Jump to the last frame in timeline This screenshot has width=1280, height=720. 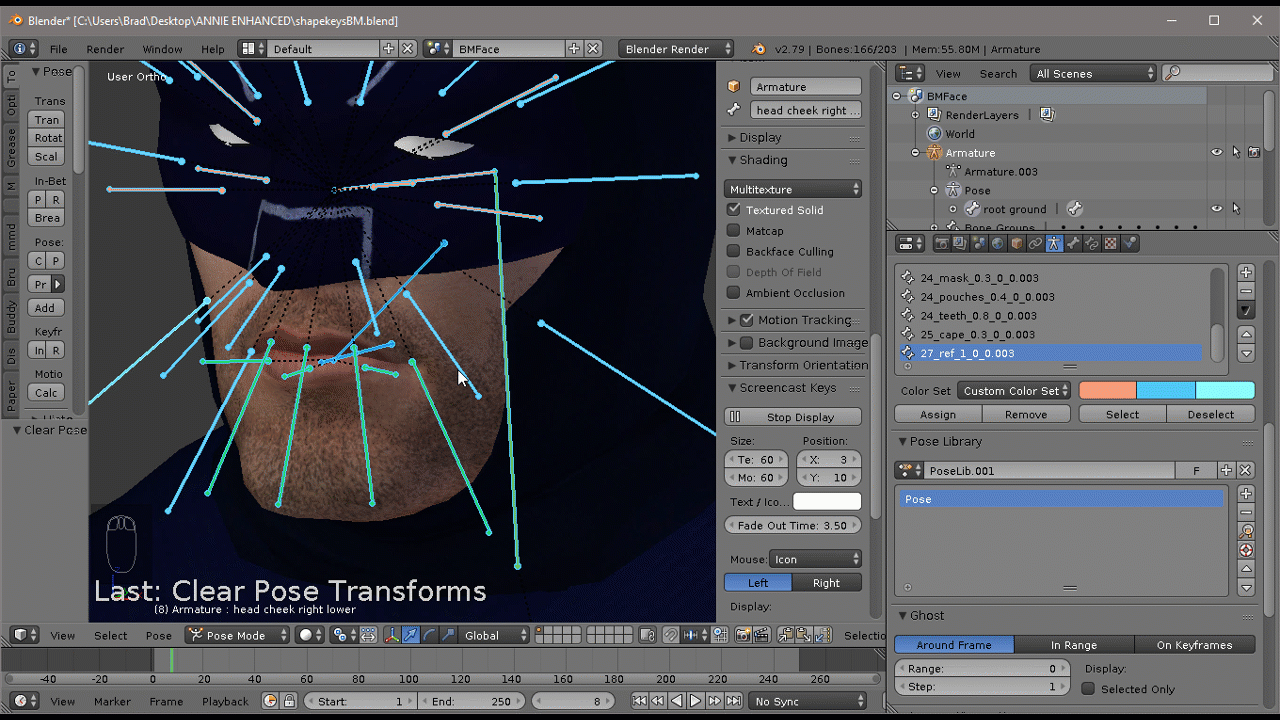[733, 701]
